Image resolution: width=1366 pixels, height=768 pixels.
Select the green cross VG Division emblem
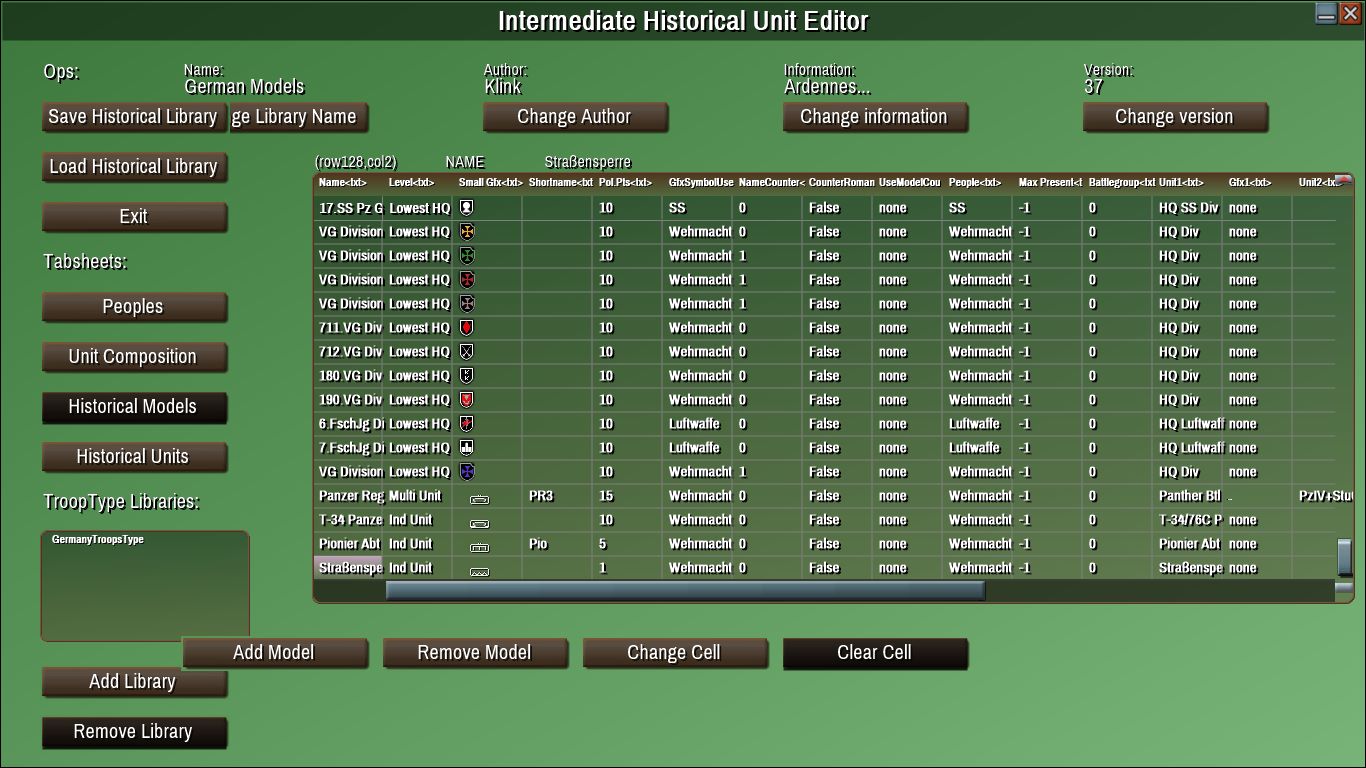[x=466, y=256]
